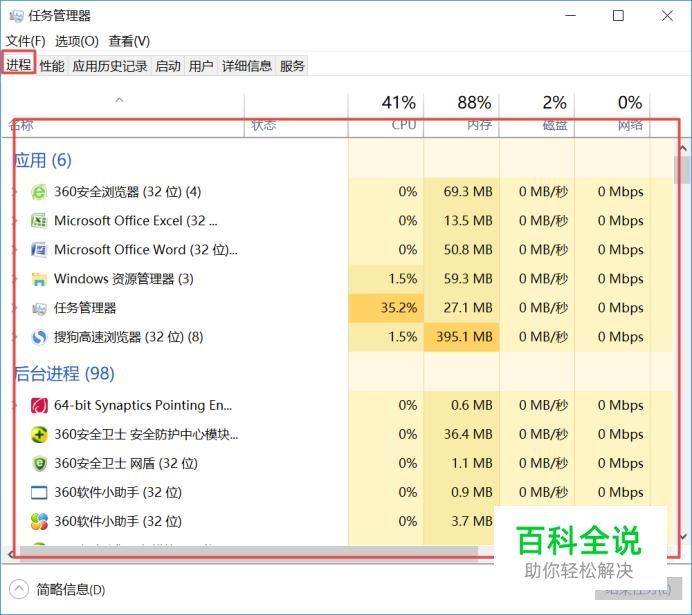Expand the 64-bit Synaptics Pointing row

point(15,405)
